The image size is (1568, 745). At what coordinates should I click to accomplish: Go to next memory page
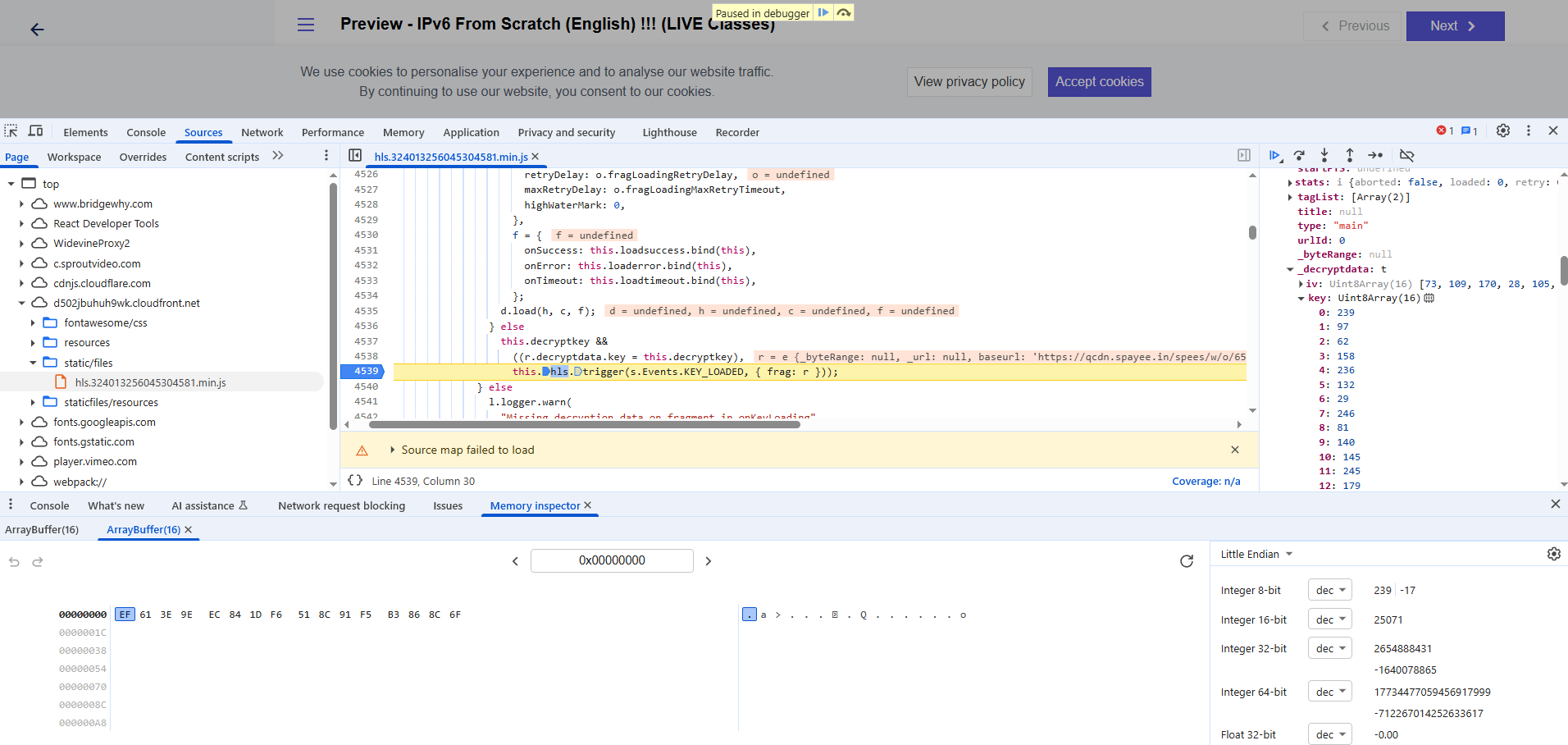tap(709, 561)
